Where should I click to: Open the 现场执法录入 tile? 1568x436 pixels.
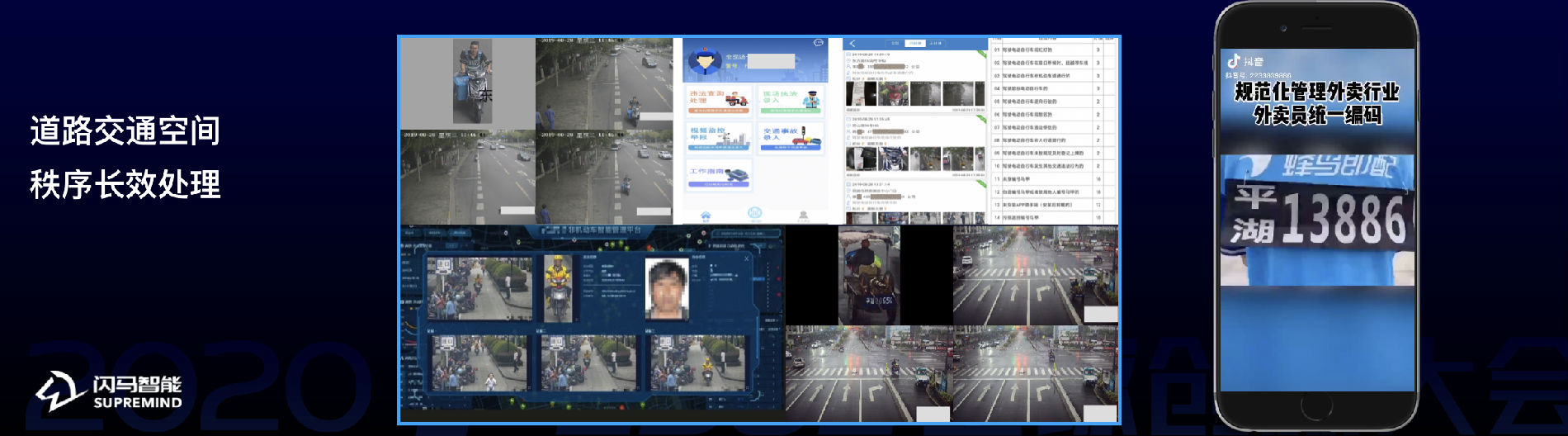pyautogui.click(x=791, y=101)
